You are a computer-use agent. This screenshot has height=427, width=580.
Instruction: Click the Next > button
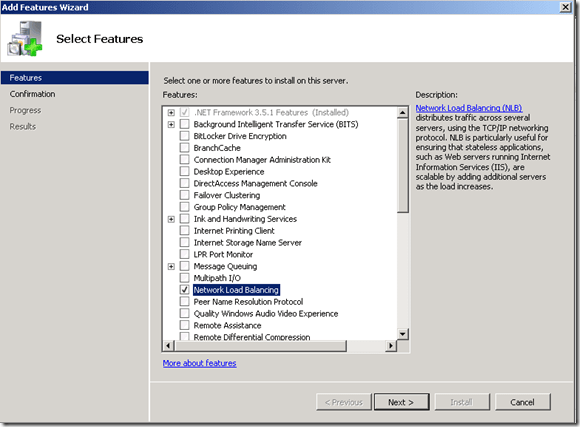(401, 402)
